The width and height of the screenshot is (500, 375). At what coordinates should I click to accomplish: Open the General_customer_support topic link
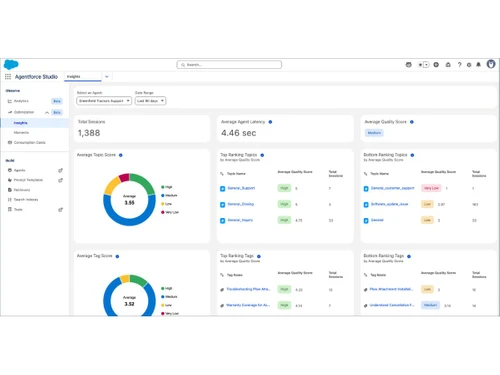pyautogui.click(x=392, y=188)
